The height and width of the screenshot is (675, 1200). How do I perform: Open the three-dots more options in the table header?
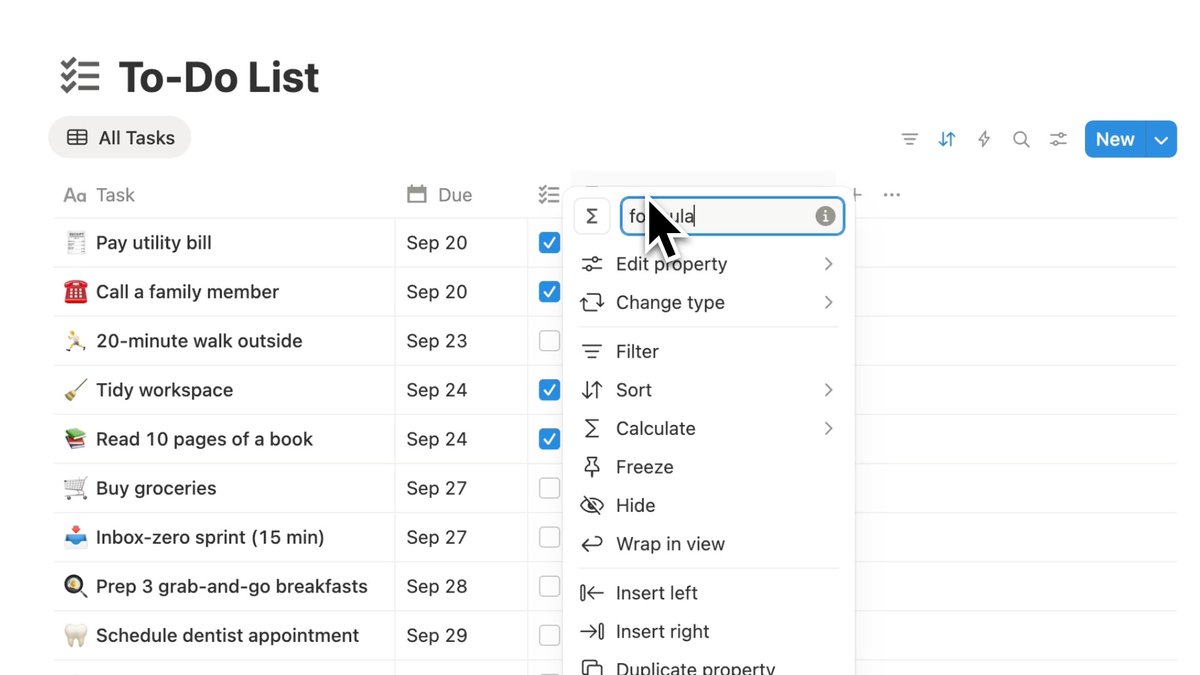(x=892, y=195)
